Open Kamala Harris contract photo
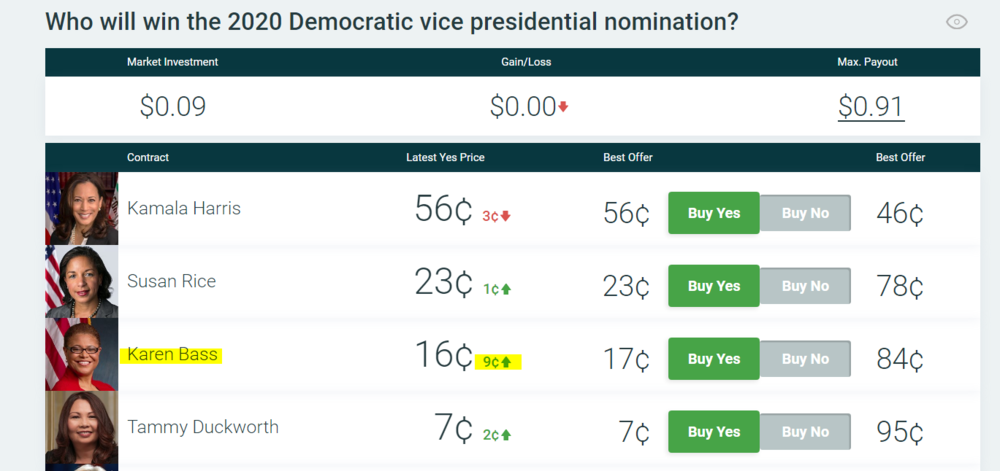 click(81, 209)
